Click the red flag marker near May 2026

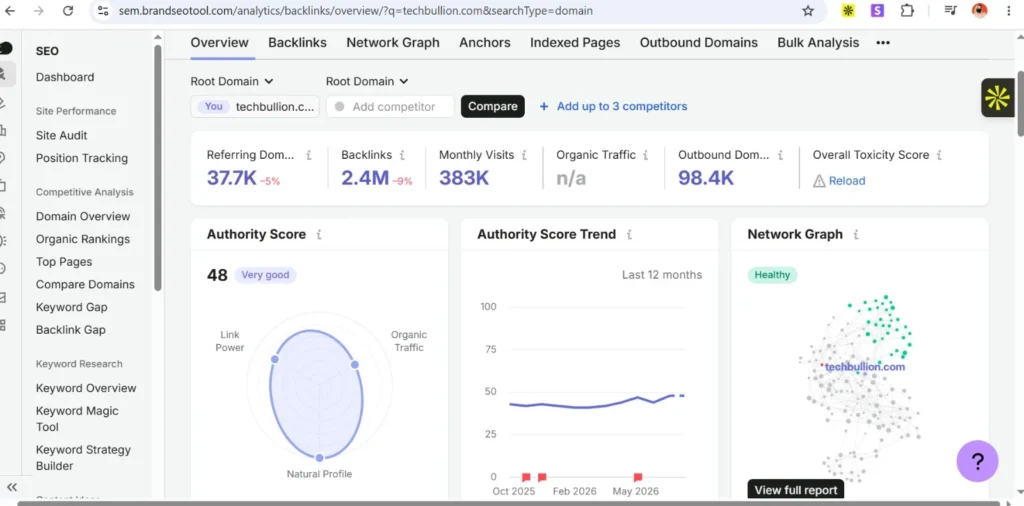[638, 477]
